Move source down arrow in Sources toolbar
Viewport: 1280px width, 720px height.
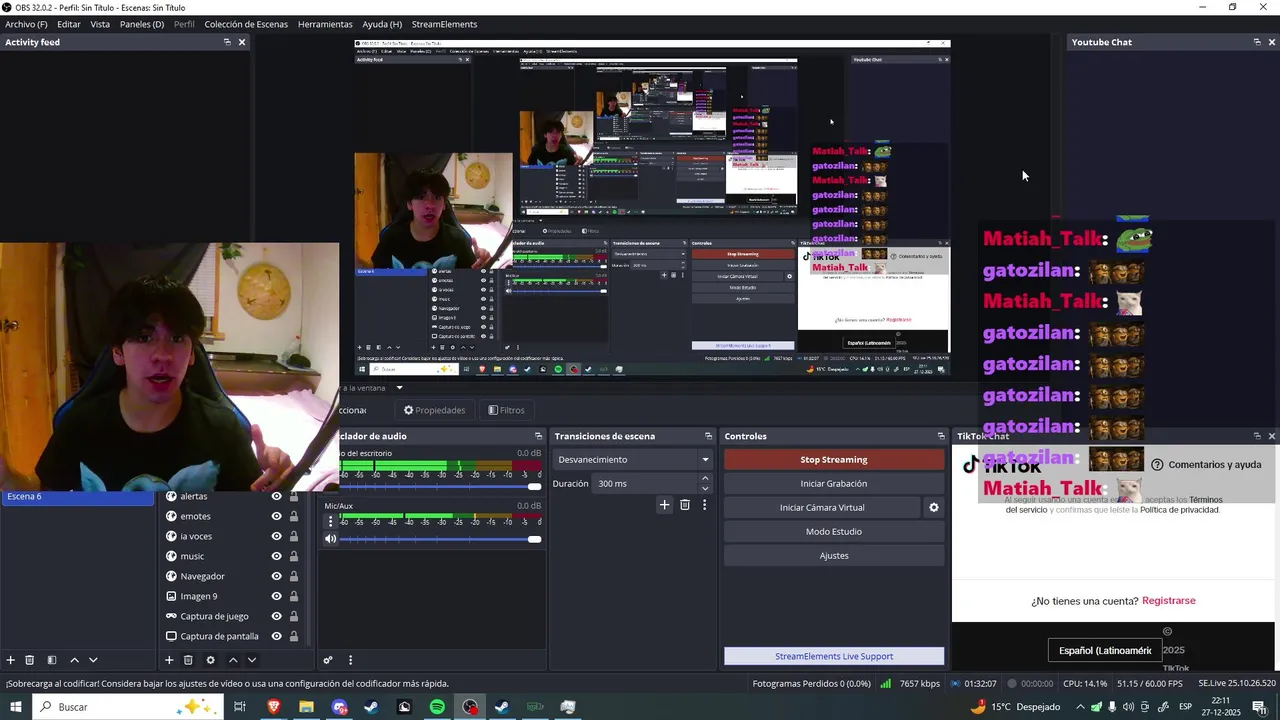pyautogui.click(x=252, y=660)
